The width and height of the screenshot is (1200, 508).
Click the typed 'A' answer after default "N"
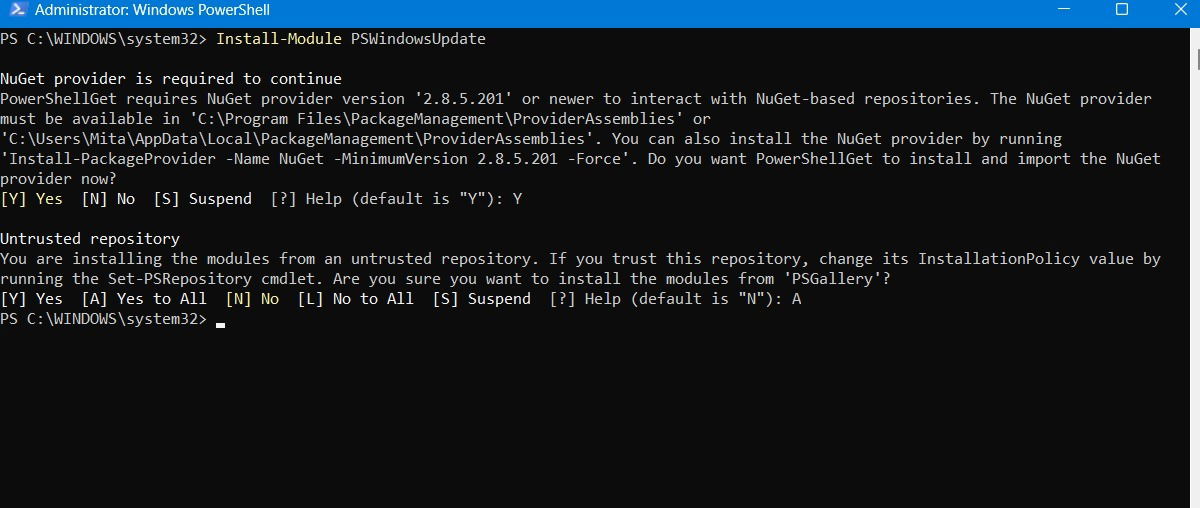(x=796, y=299)
